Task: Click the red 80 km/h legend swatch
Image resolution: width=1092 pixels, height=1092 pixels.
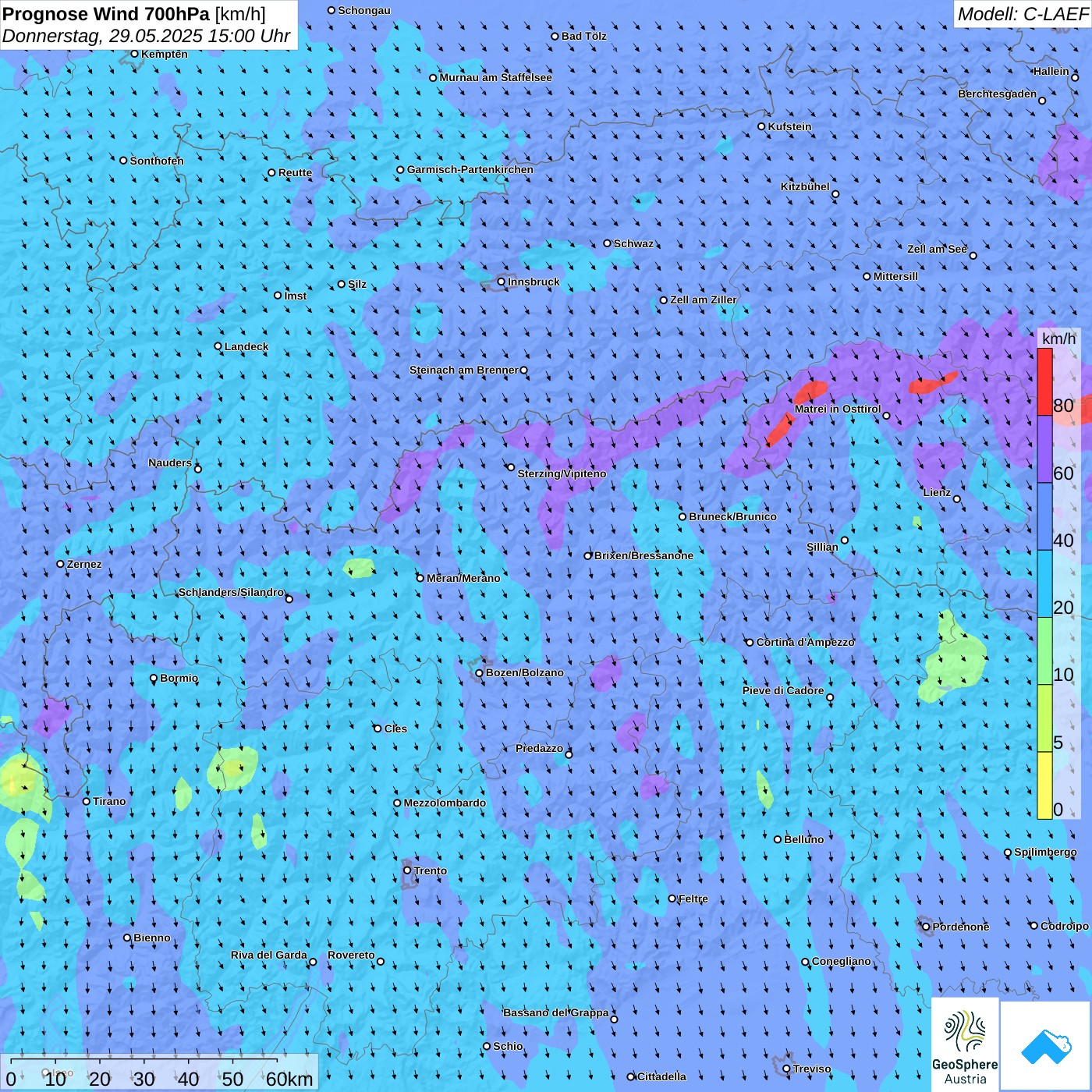Action: click(1044, 382)
